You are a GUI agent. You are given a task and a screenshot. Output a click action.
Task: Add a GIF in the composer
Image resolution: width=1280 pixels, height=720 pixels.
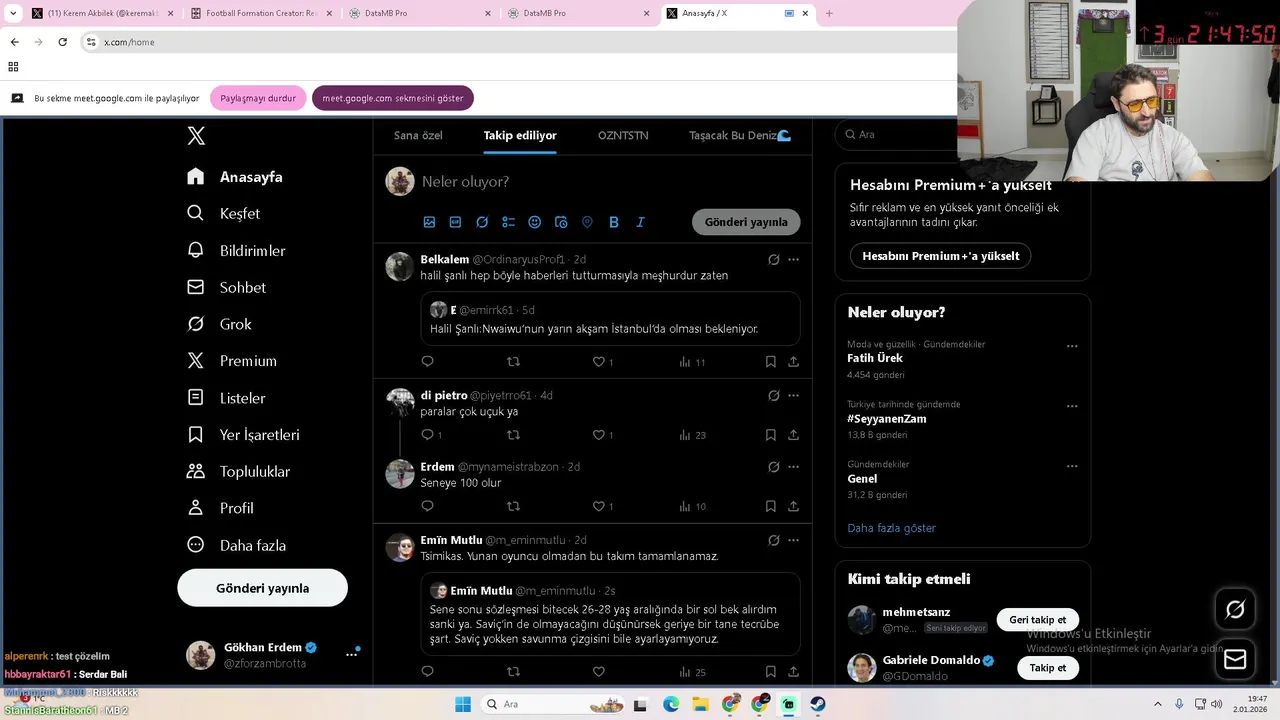[455, 222]
